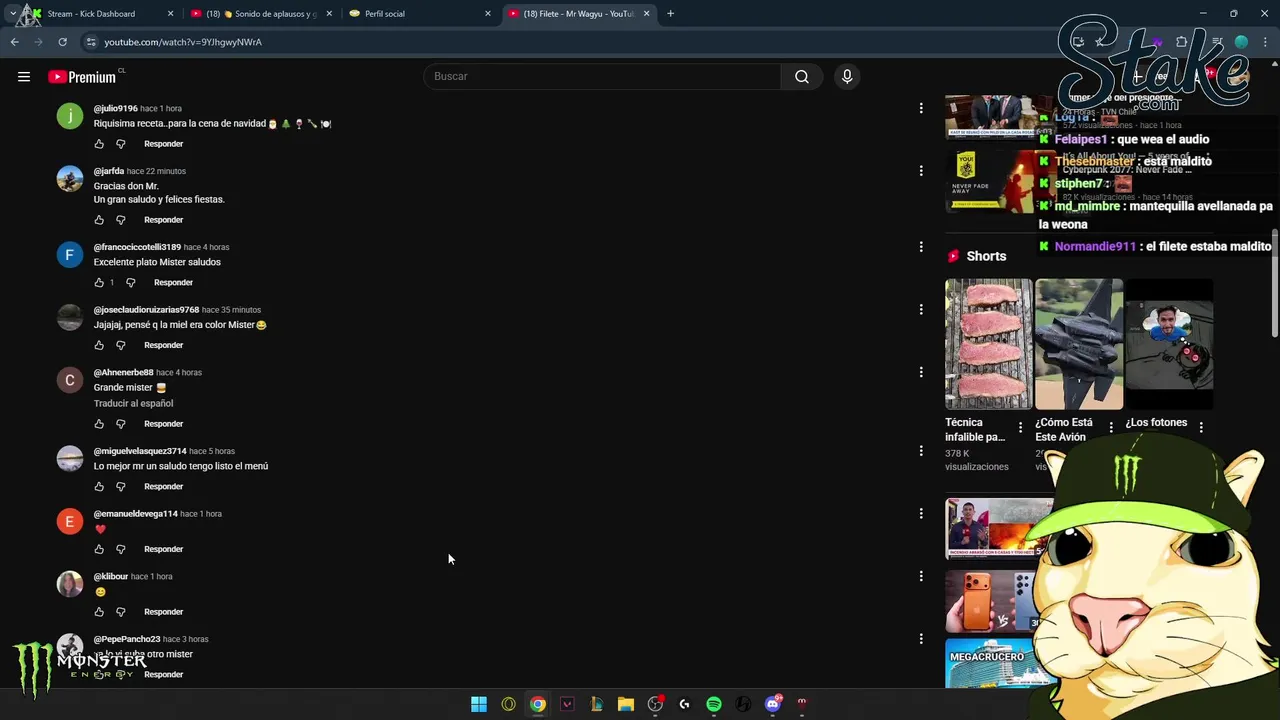The height and width of the screenshot is (720, 1280).
Task: Reply to @joseclaudioruizarias9768's comment
Action: pyautogui.click(x=163, y=345)
